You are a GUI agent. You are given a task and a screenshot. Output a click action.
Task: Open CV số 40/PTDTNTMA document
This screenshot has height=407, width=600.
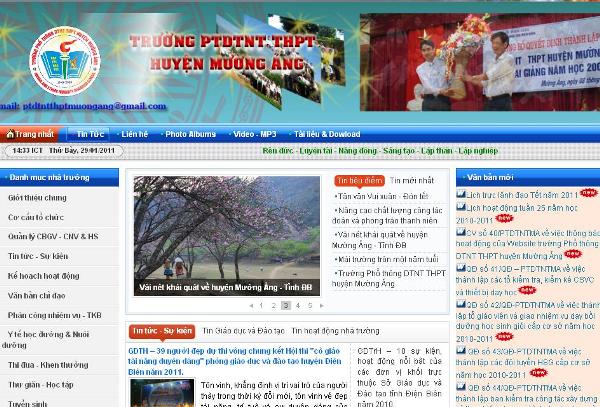point(527,244)
